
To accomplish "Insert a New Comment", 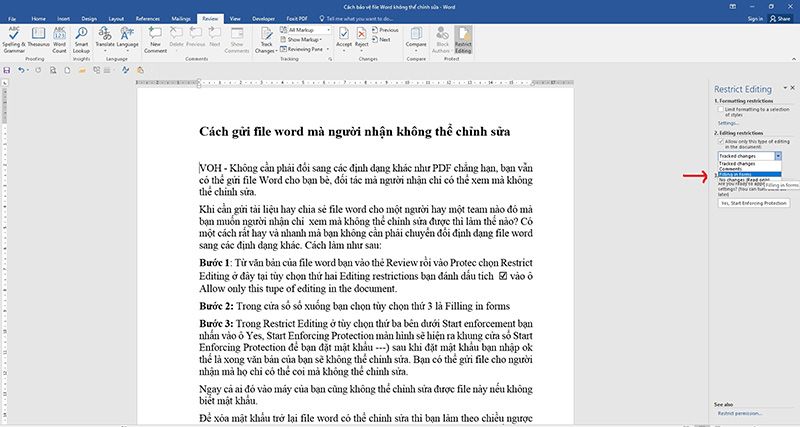I will point(155,40).
